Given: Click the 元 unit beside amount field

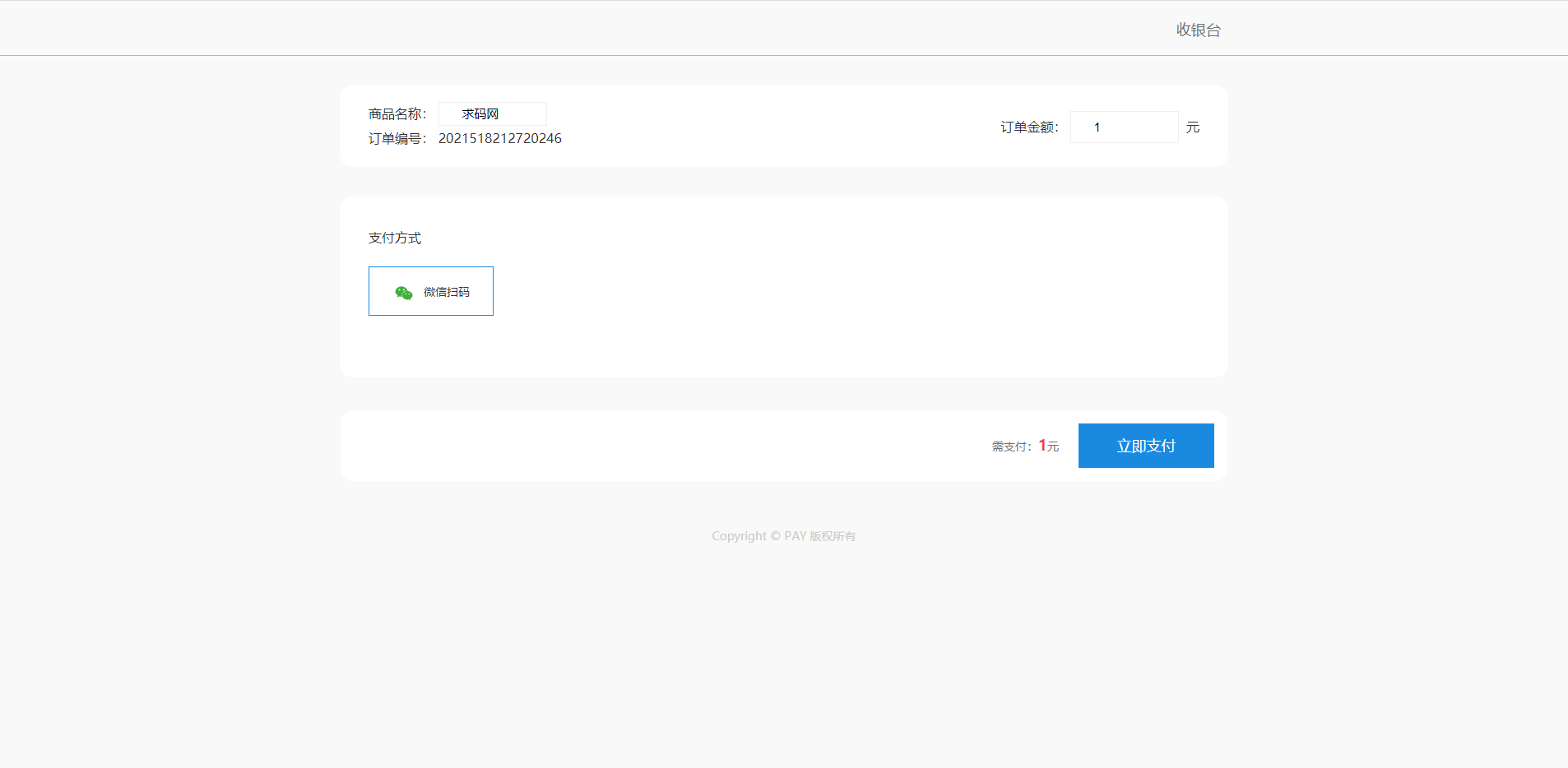Looking at the screenshot, I should coord(1193,127).
